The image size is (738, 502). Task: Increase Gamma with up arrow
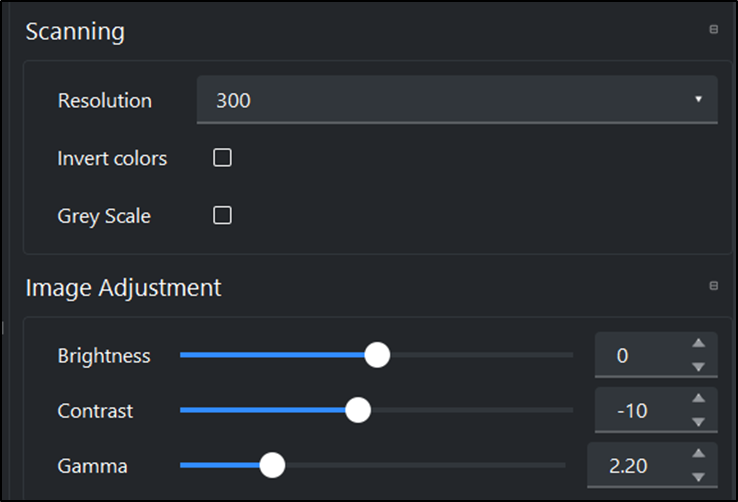pos(698,454)
